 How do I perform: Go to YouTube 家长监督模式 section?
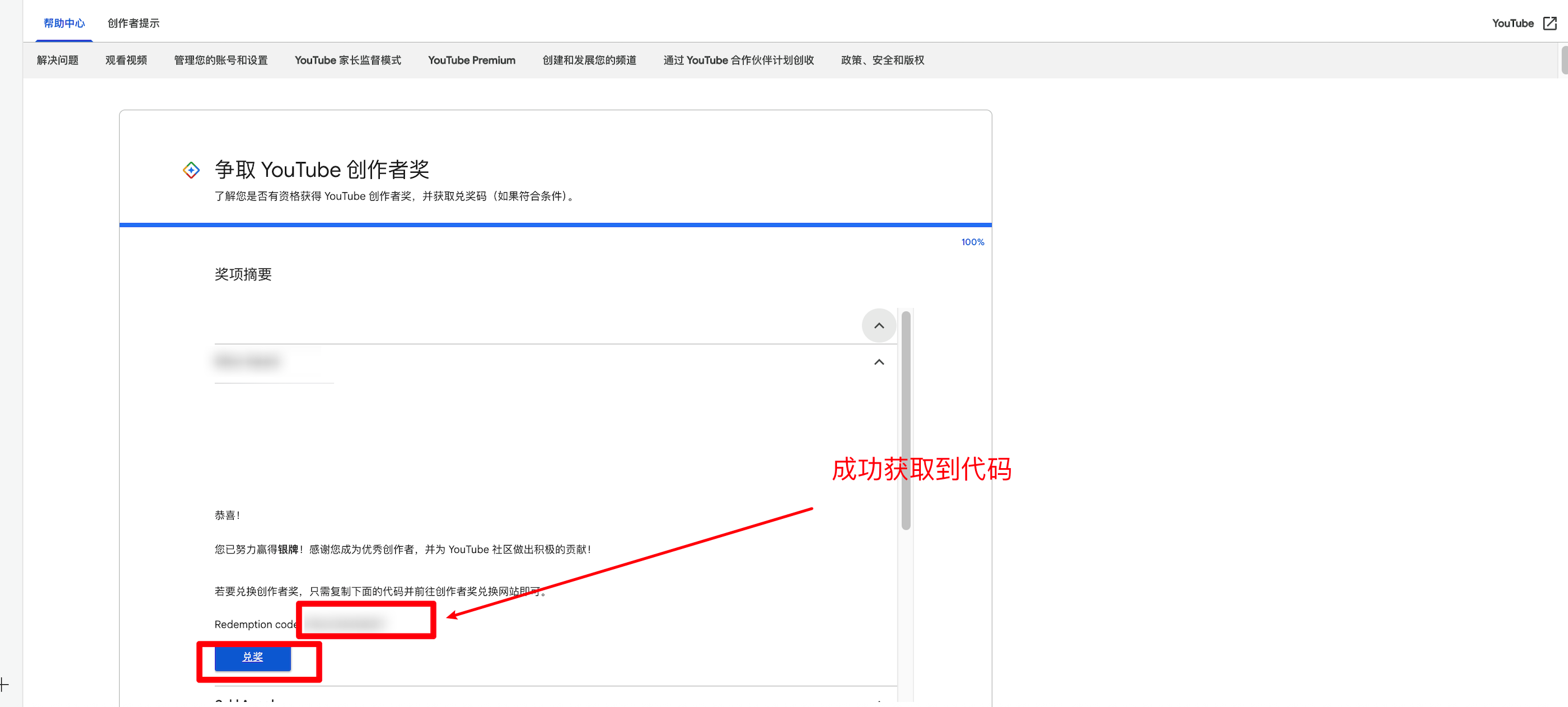tap(348, 60)
